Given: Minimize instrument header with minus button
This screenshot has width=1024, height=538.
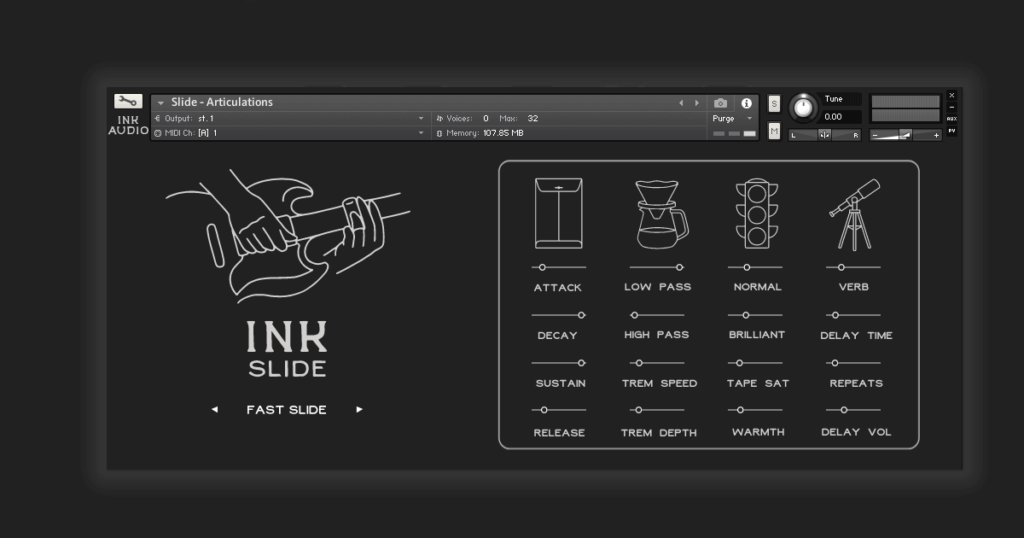Looking at the screenshot, I should [x=952, y=107].
